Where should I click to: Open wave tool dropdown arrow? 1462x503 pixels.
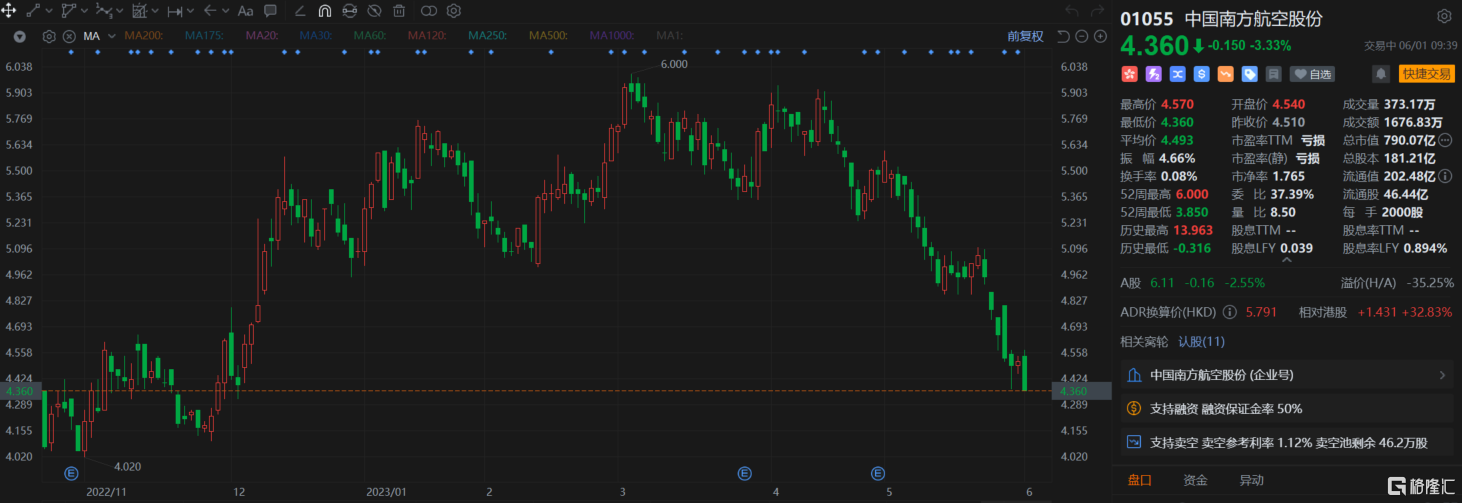click(x=120, y=11)
